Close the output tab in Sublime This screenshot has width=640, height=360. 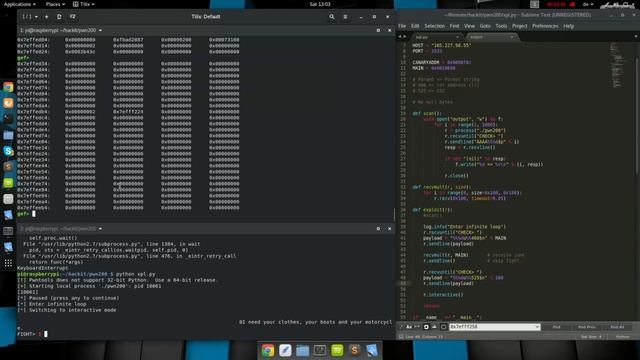click(x=511, y=37)
